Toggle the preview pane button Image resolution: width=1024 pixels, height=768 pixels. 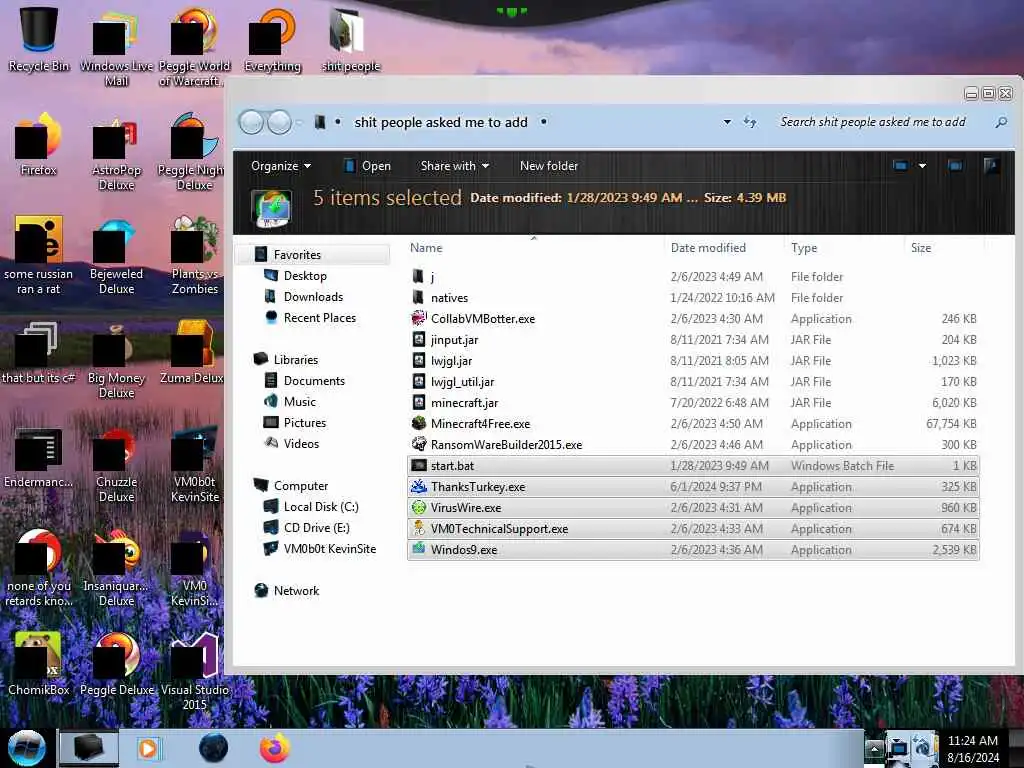[x=955, y=166]
